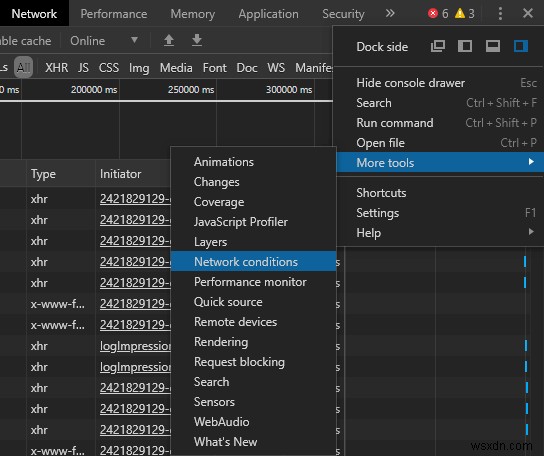Filter requests by CSS
The image size is (544, 456).
[109, 68]
